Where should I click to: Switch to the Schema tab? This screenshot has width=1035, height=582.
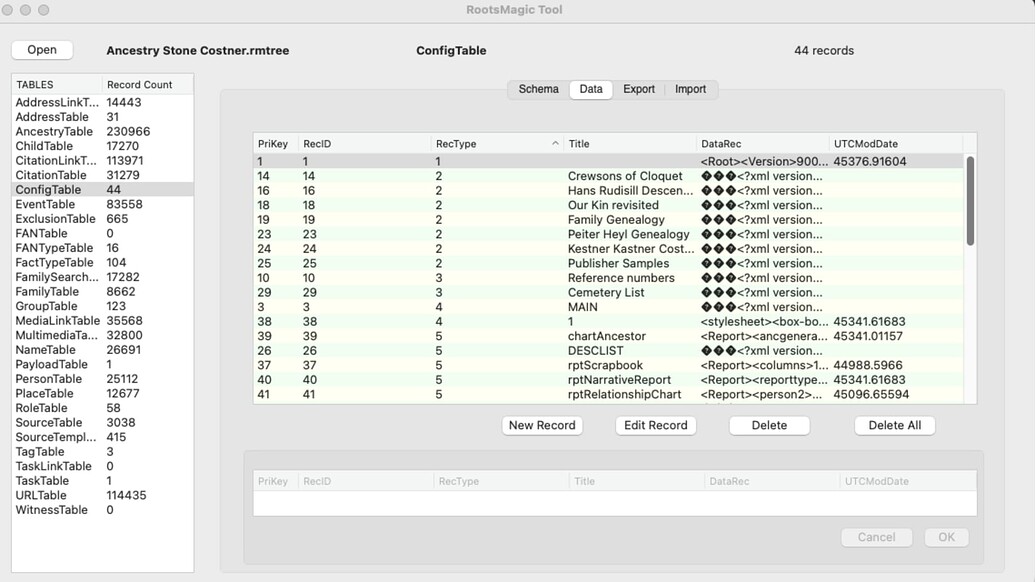pos(537,89)
